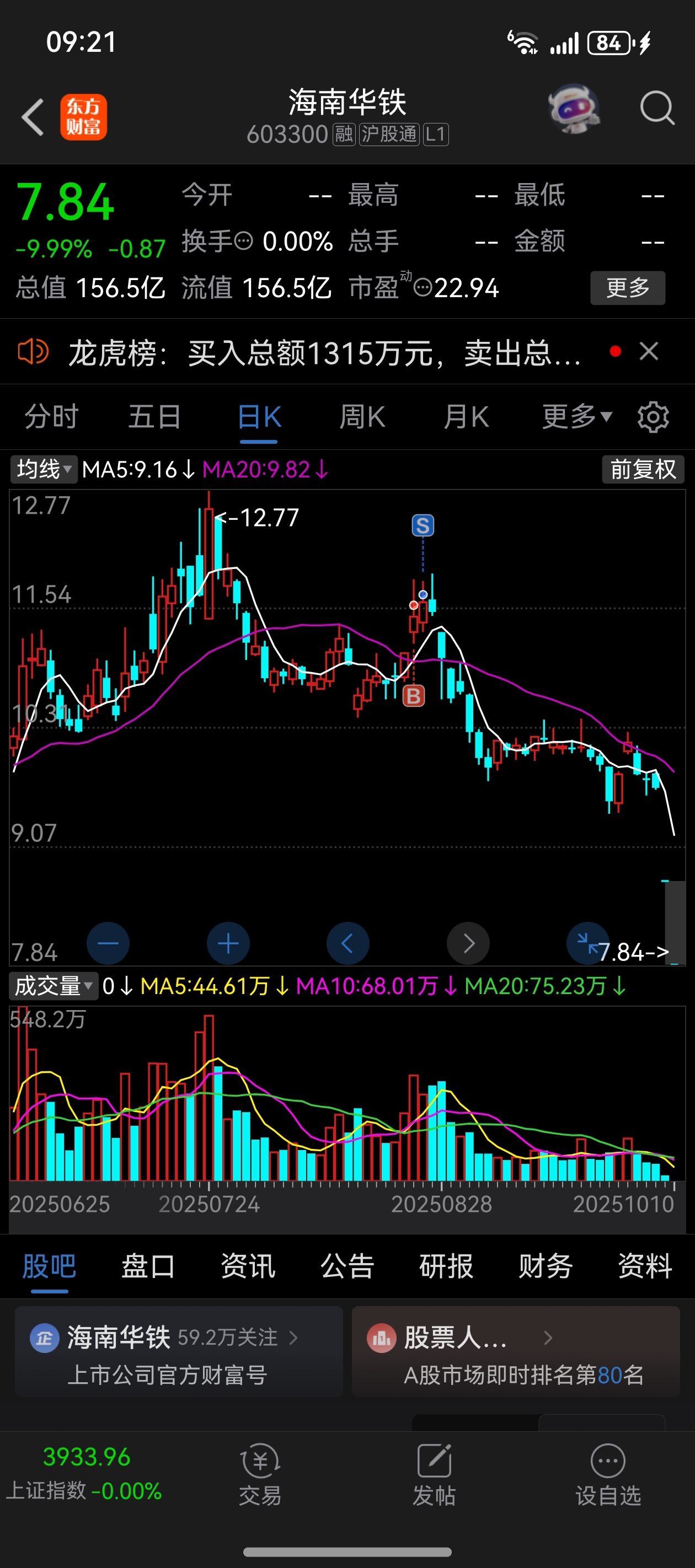Shift chart left with left arrow
Image resolution: width=695 pixels, height=1568 pixels.
(348, 943)
